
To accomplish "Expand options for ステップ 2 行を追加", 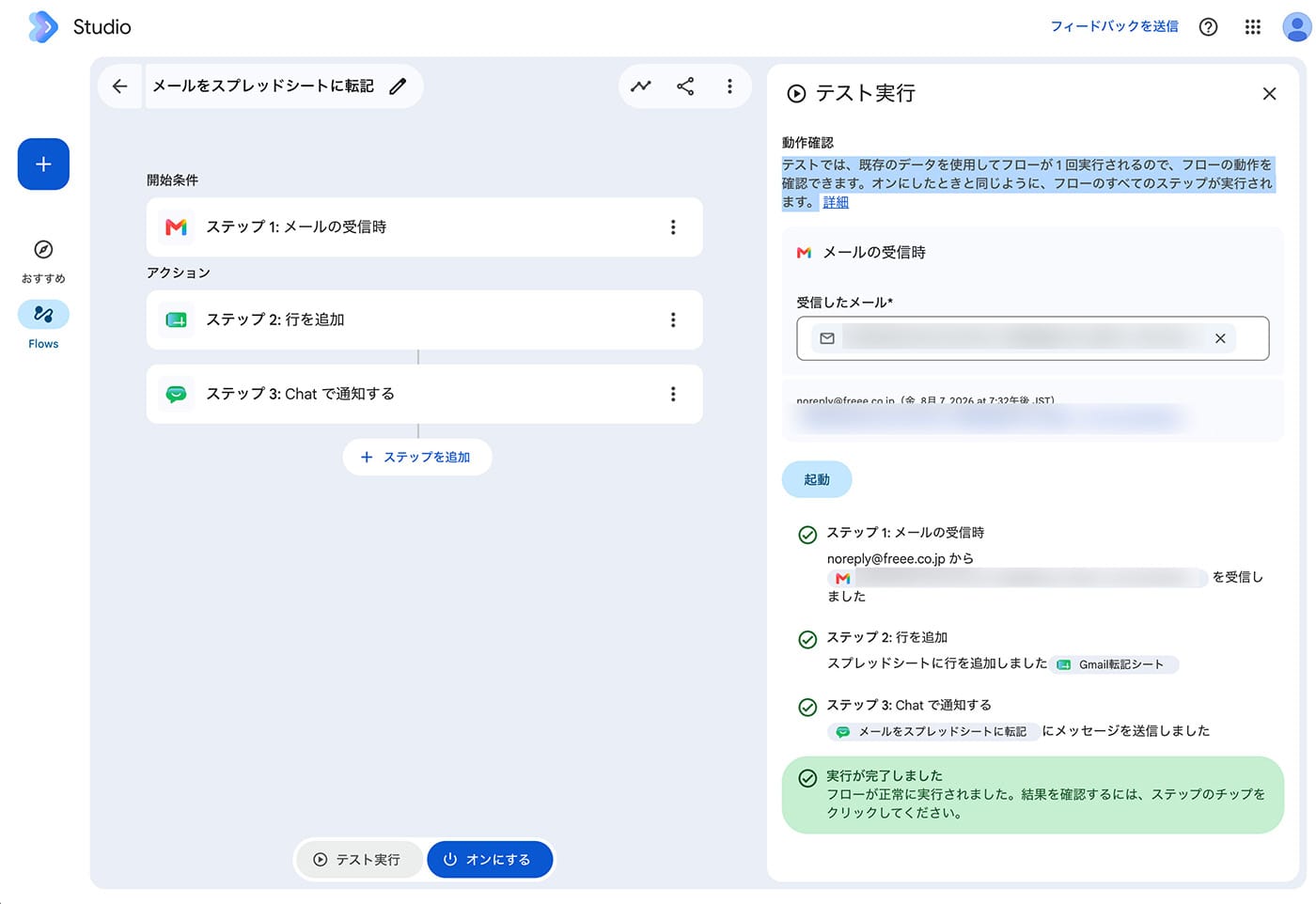I will point(673,320).
